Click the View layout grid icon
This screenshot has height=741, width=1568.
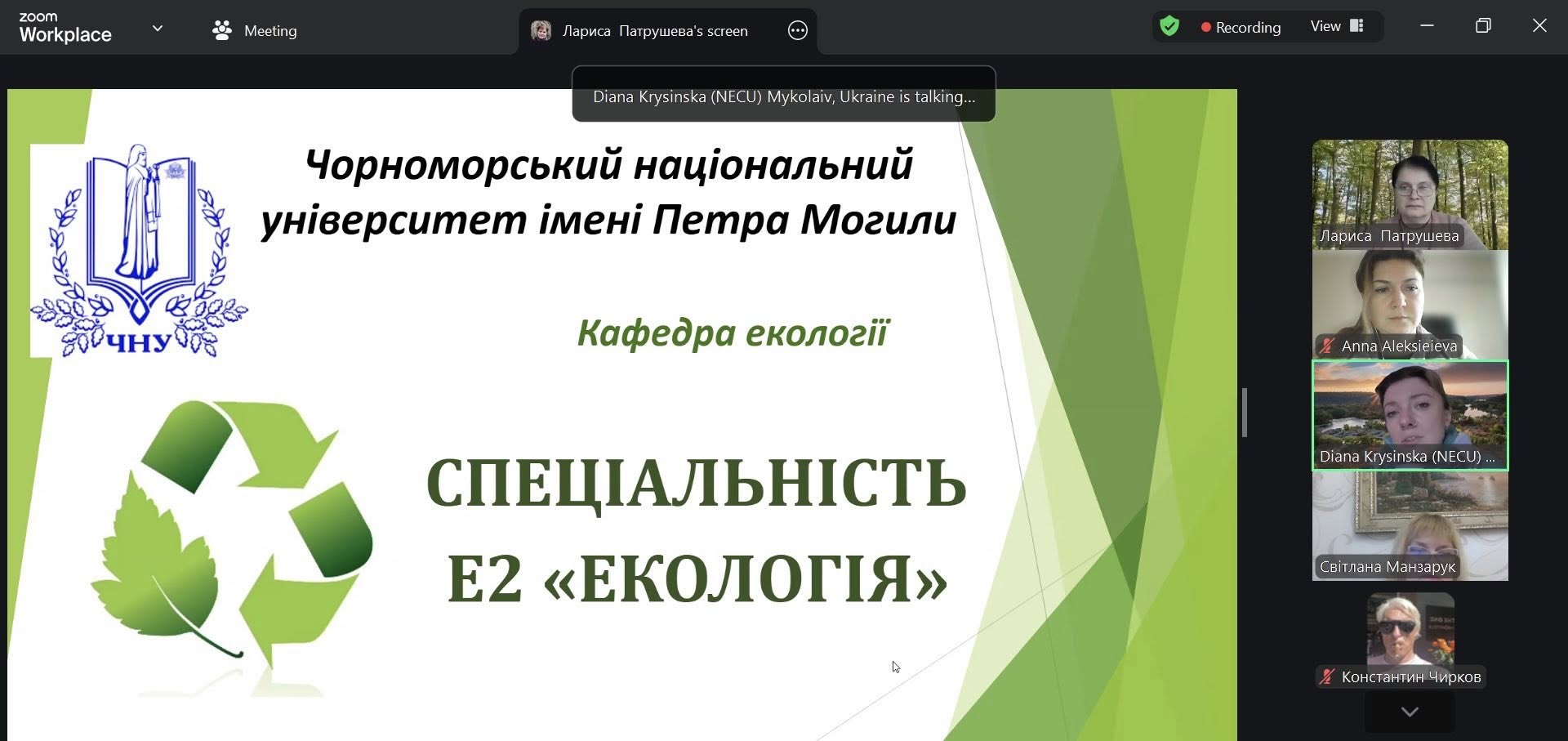[x=1356, y=26]
